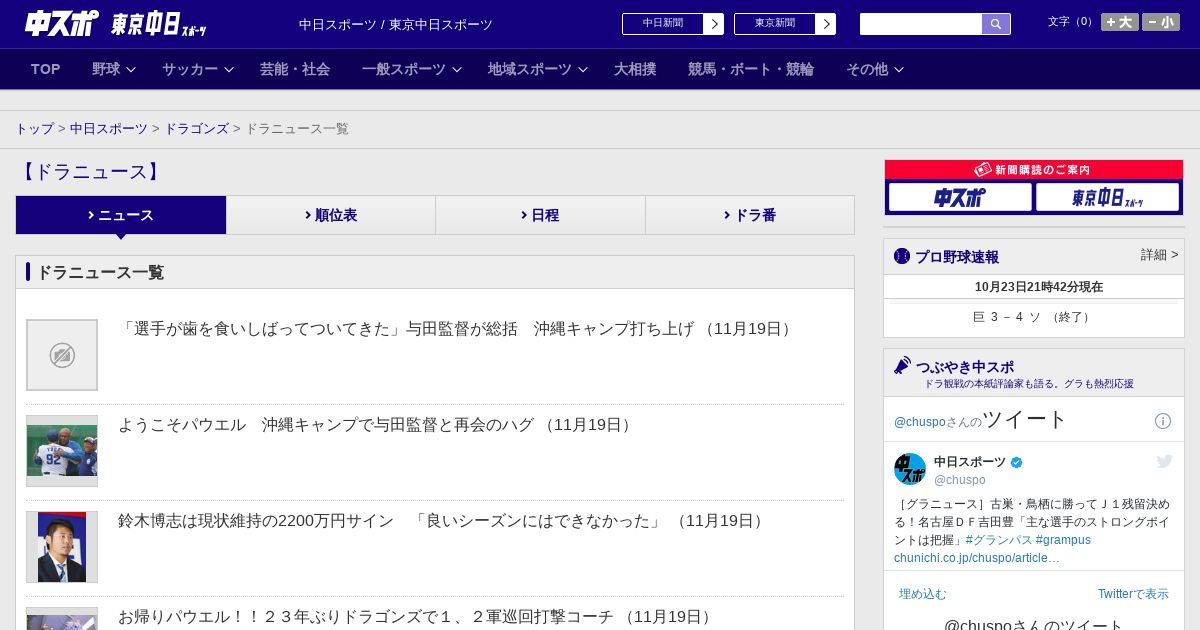Image resolution: width=1200 pixels, height=630 pixels.
Task: Open 芸能・社会 section
Action: (295, 69)
